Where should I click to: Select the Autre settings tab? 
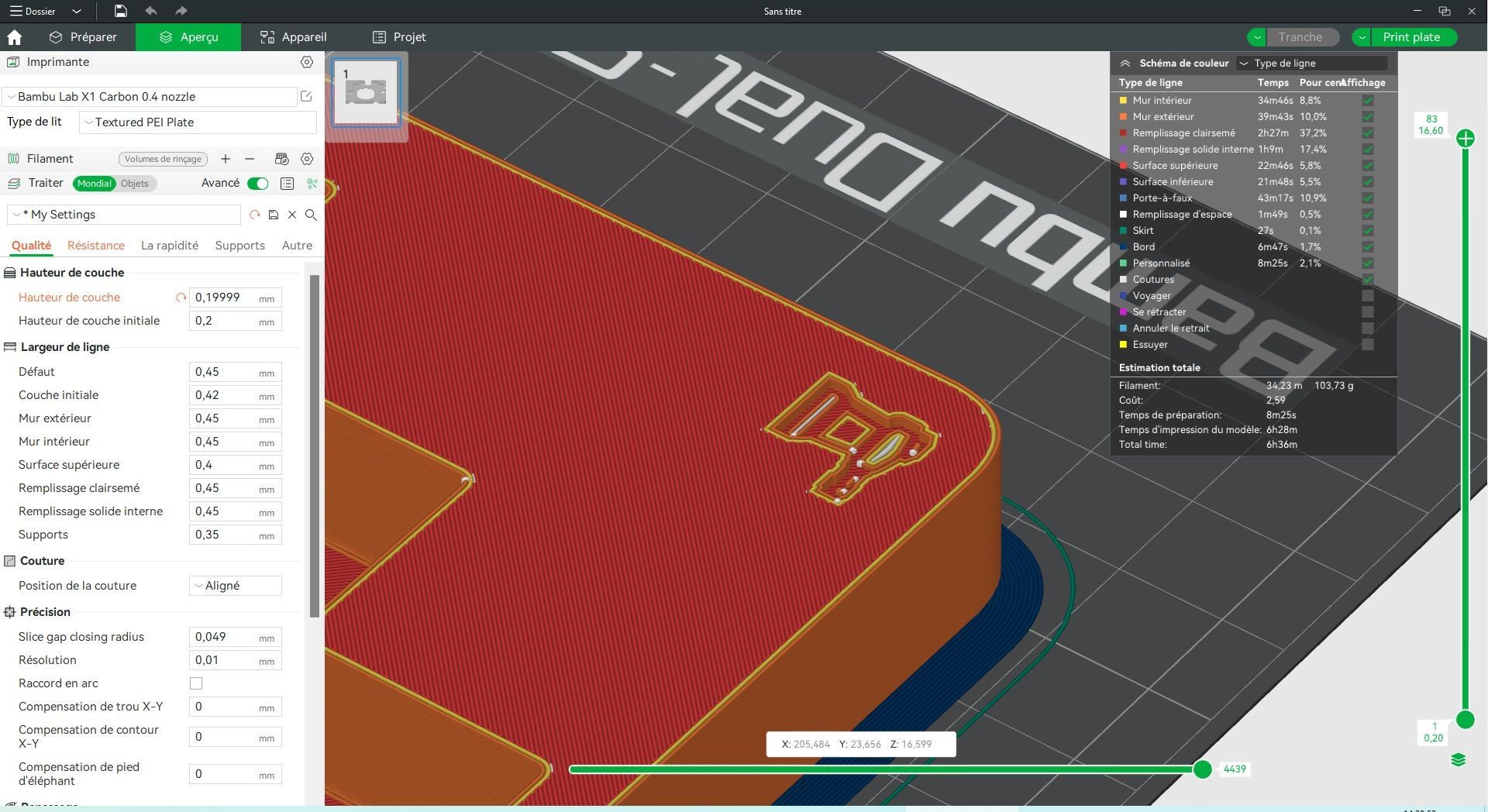(298, 246)
